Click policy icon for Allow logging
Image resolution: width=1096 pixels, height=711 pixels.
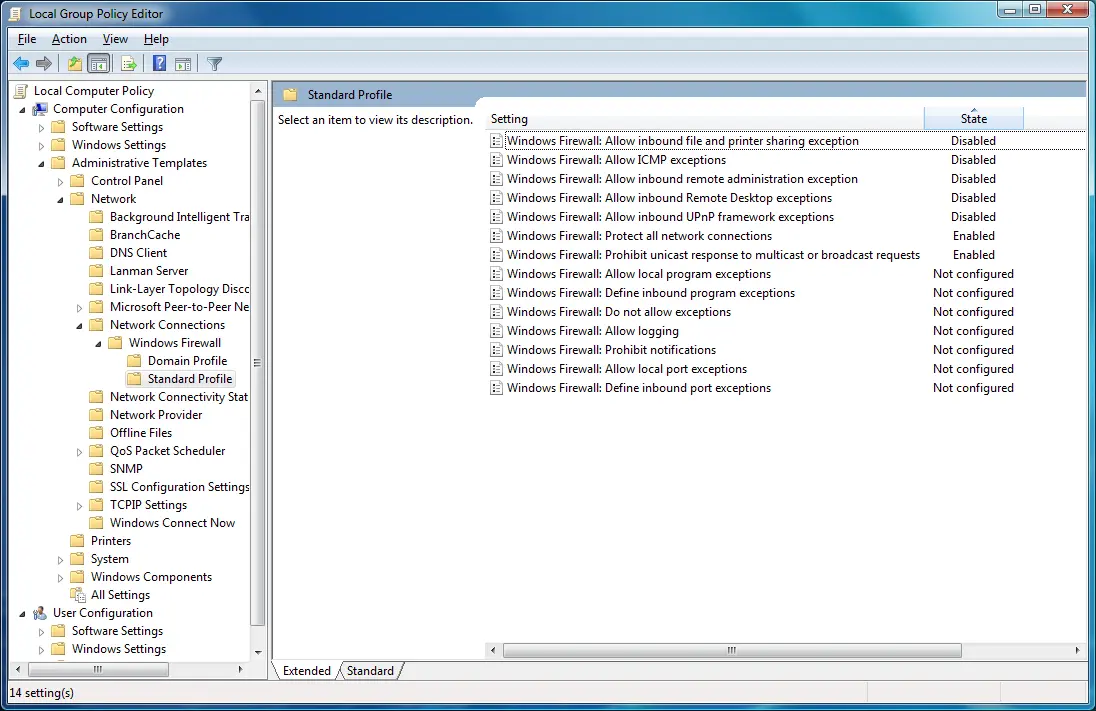point(496,331)
